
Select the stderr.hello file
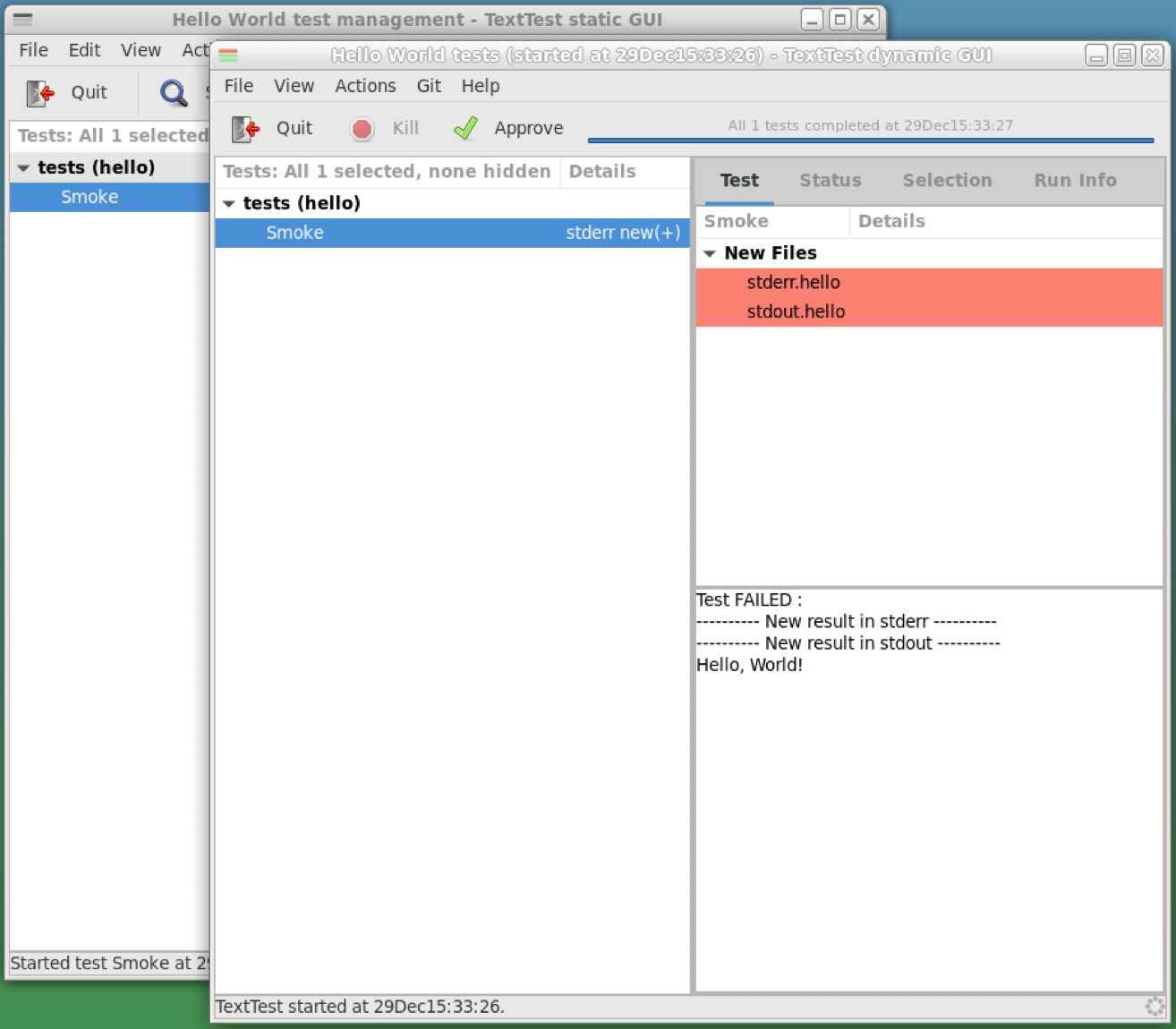pos(793,283)
